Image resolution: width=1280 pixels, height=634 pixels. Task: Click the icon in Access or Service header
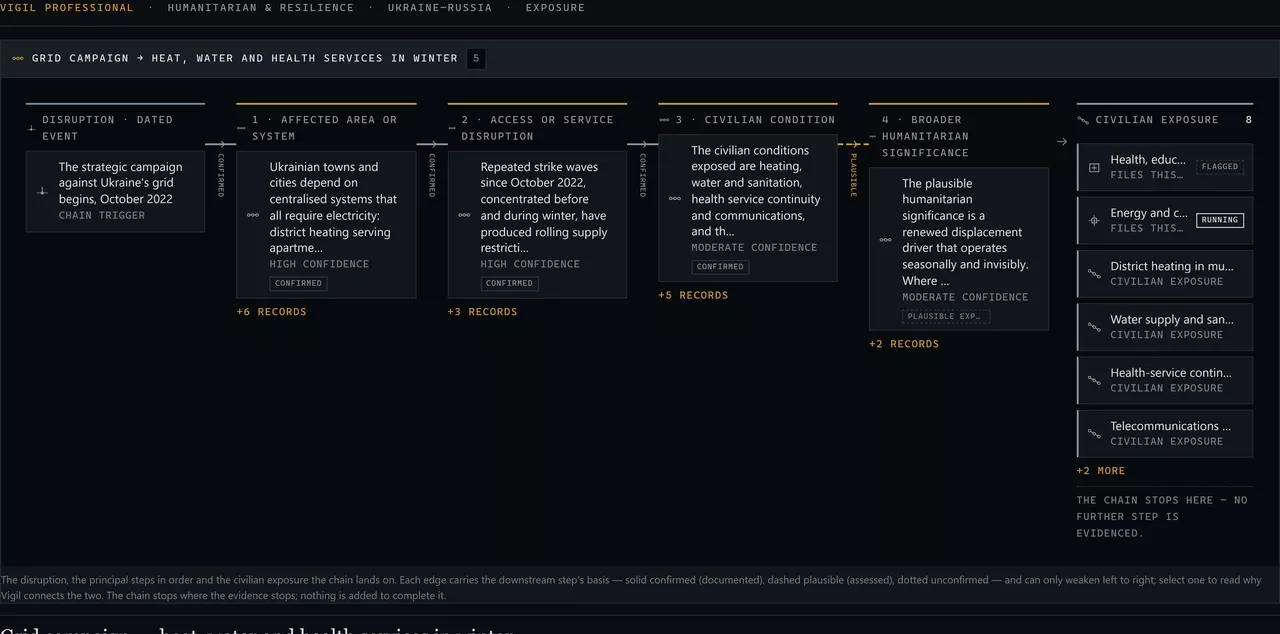click(453, 128)
